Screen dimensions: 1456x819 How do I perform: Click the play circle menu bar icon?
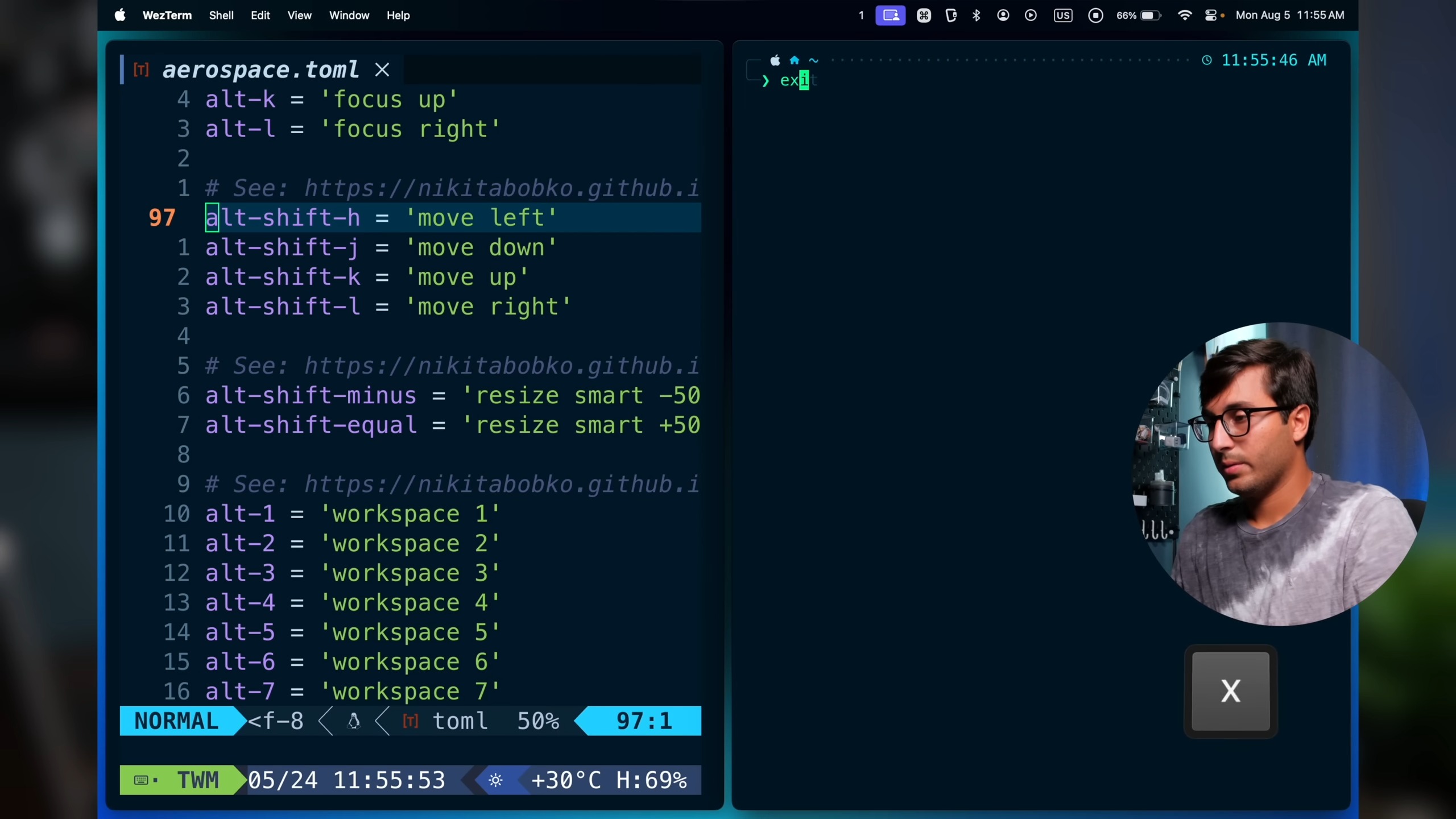coord(1031,15)
